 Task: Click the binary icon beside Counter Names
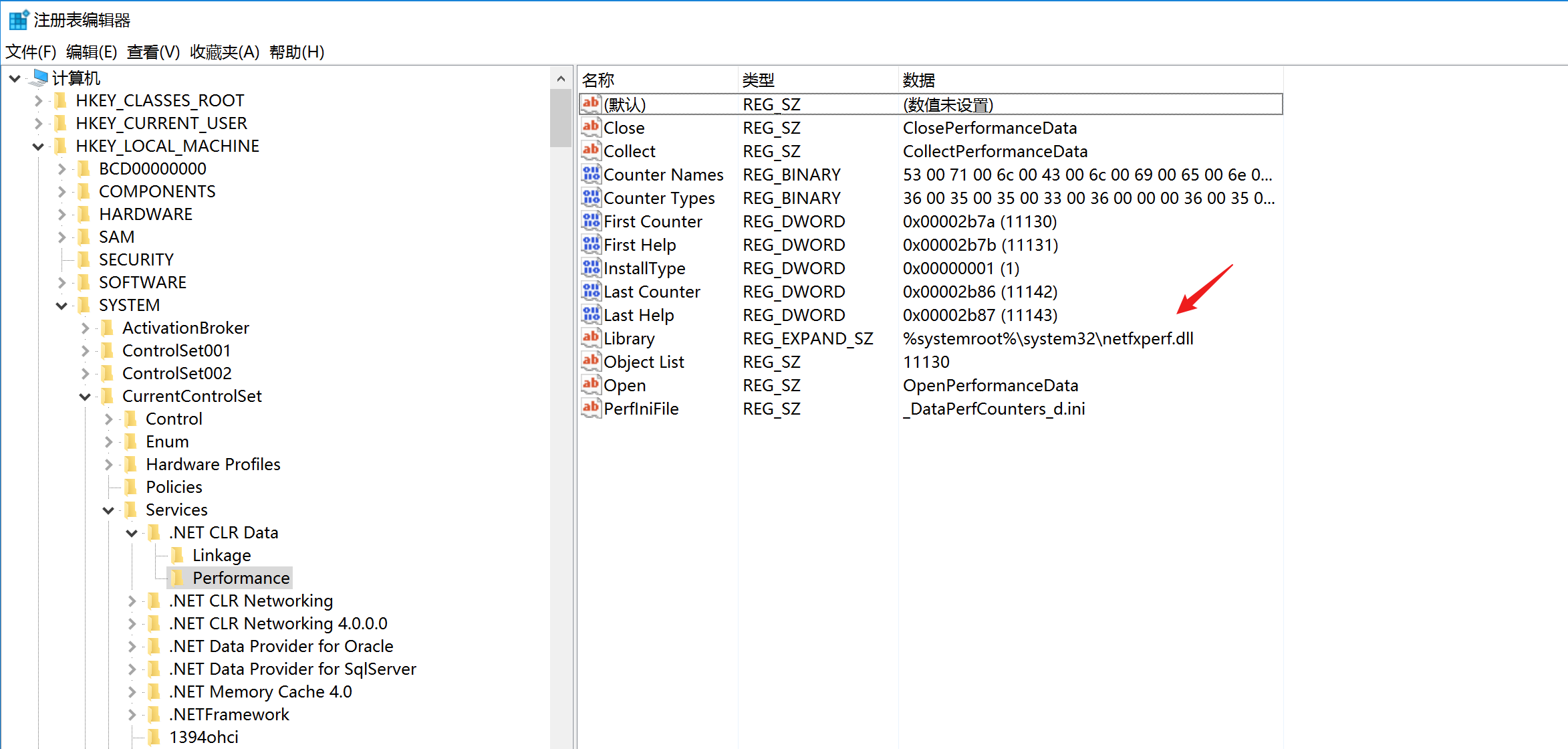pyautogui.click(x=591, y=175)
